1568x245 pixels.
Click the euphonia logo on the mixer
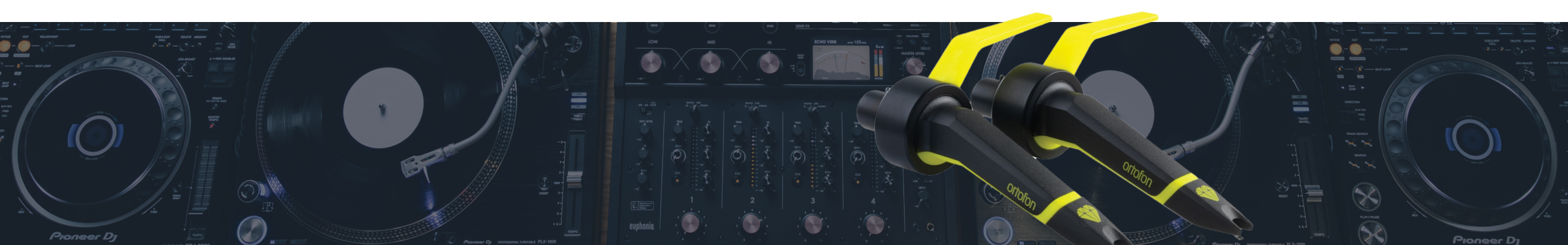pyautogui.click(x=641, y=227)
